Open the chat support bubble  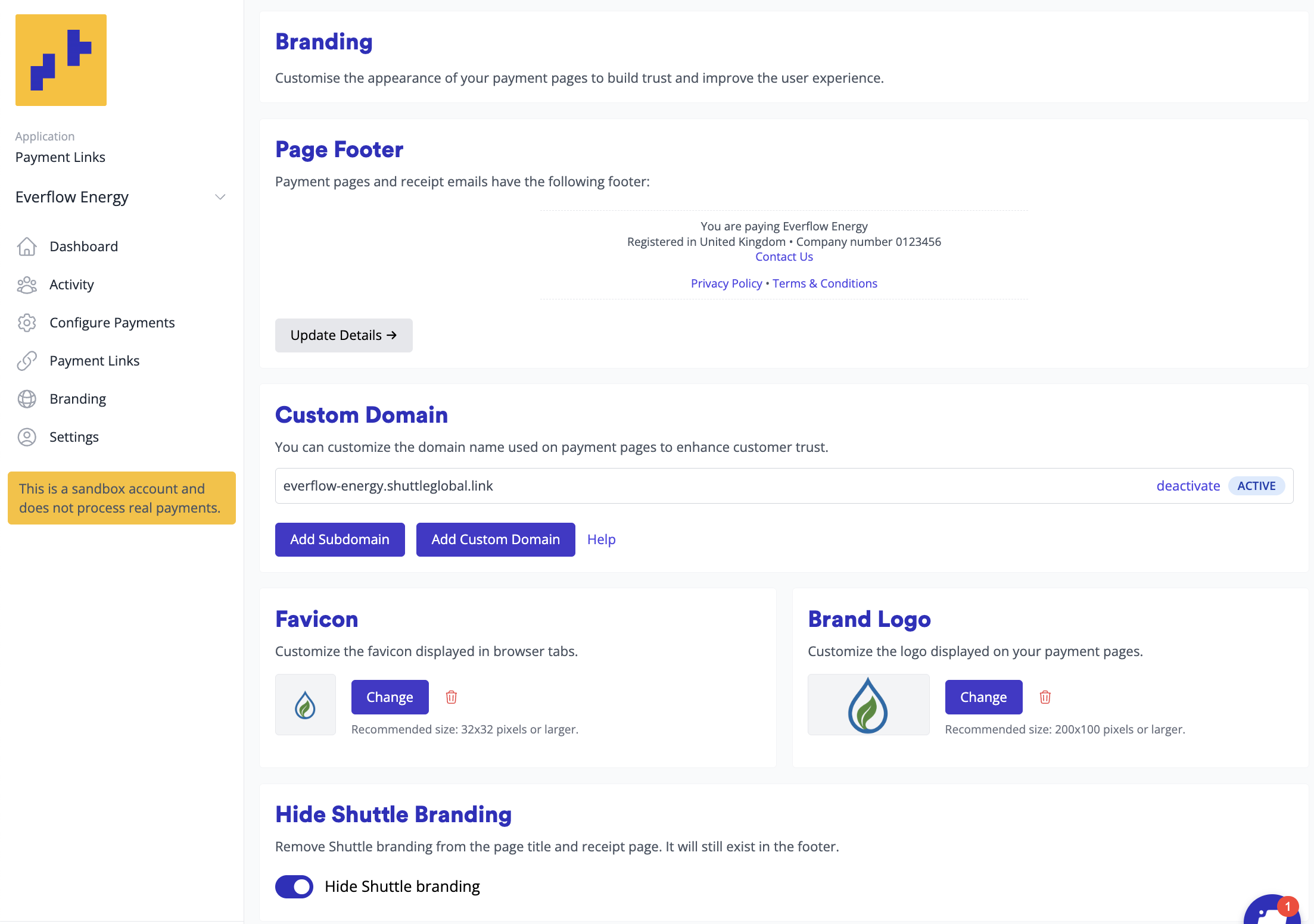coord(1272,911)
